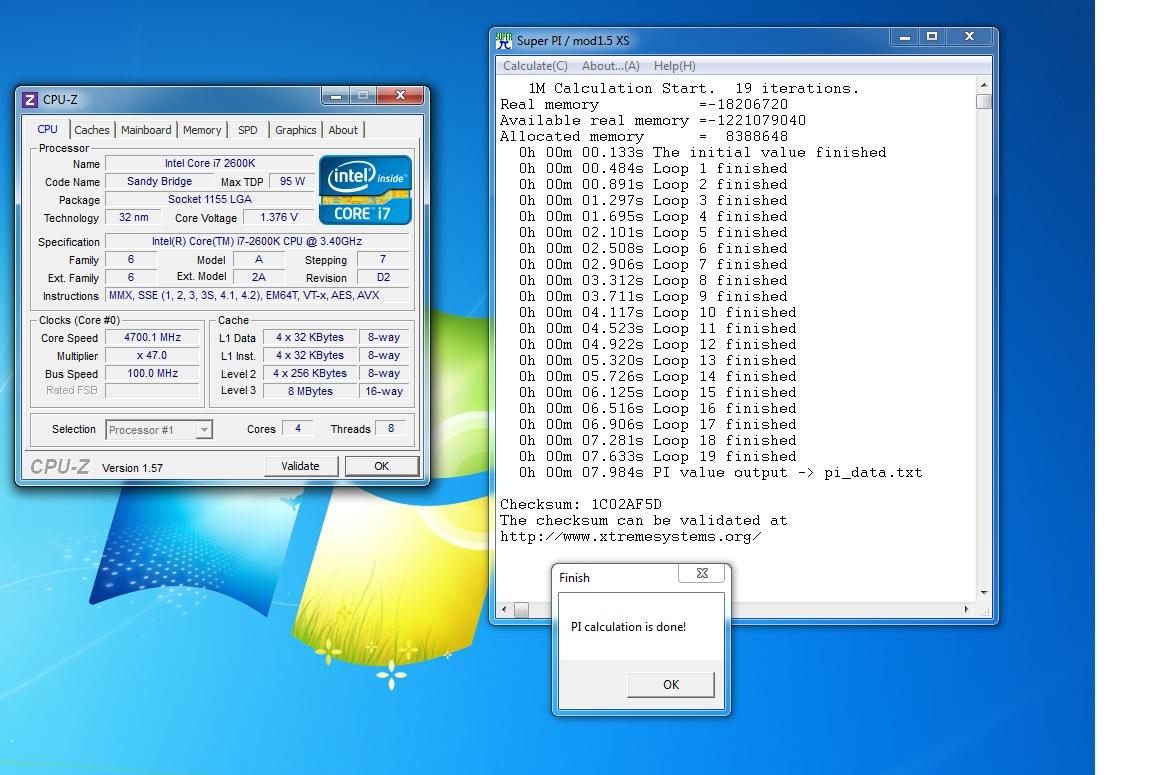Minimize the CPU-Z window

[x=336, y=95]
